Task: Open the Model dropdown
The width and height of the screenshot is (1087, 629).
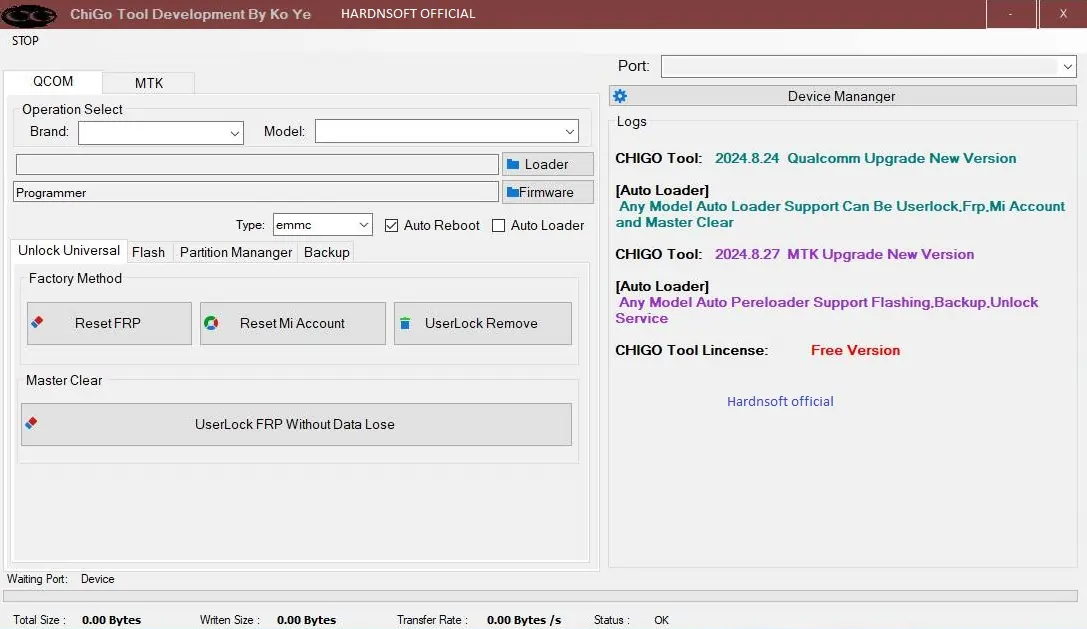Action: click(x=446, y=131)
